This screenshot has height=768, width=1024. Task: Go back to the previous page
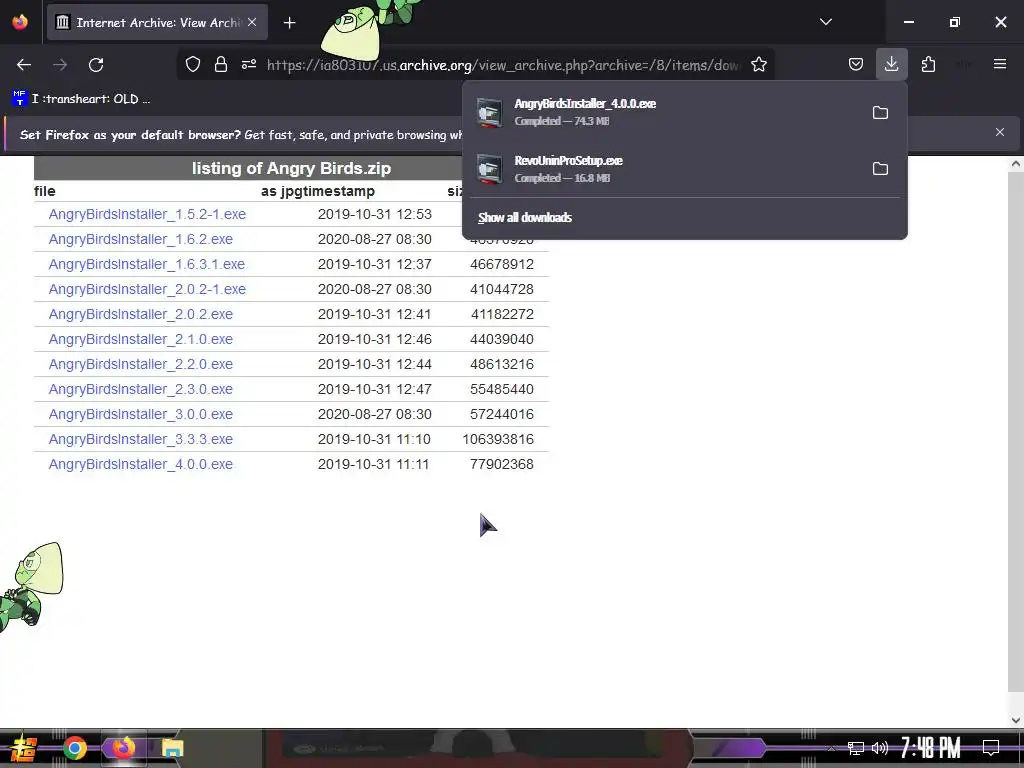point(24,65)
